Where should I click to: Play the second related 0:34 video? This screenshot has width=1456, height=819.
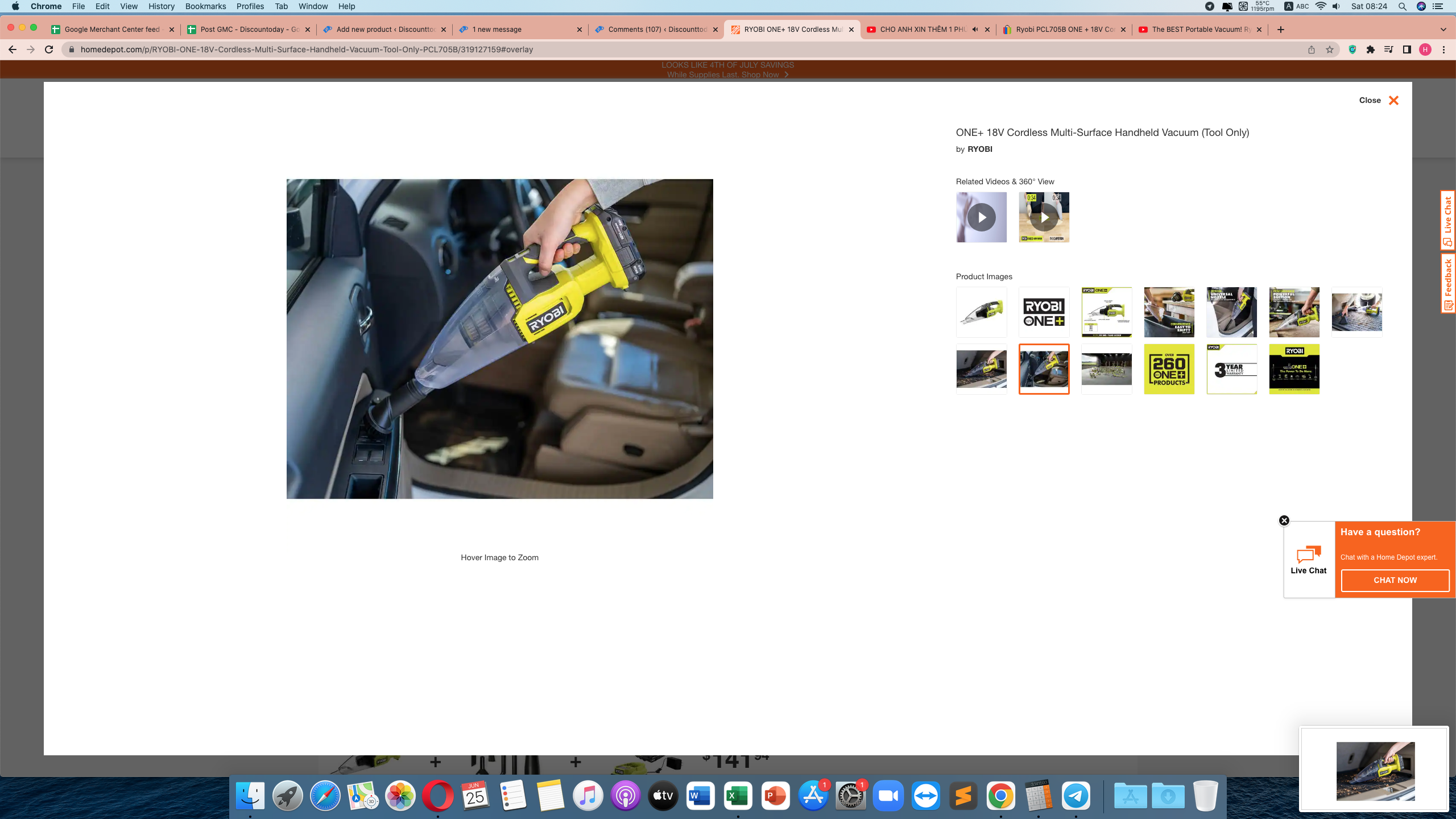[x=1044, y=217]
